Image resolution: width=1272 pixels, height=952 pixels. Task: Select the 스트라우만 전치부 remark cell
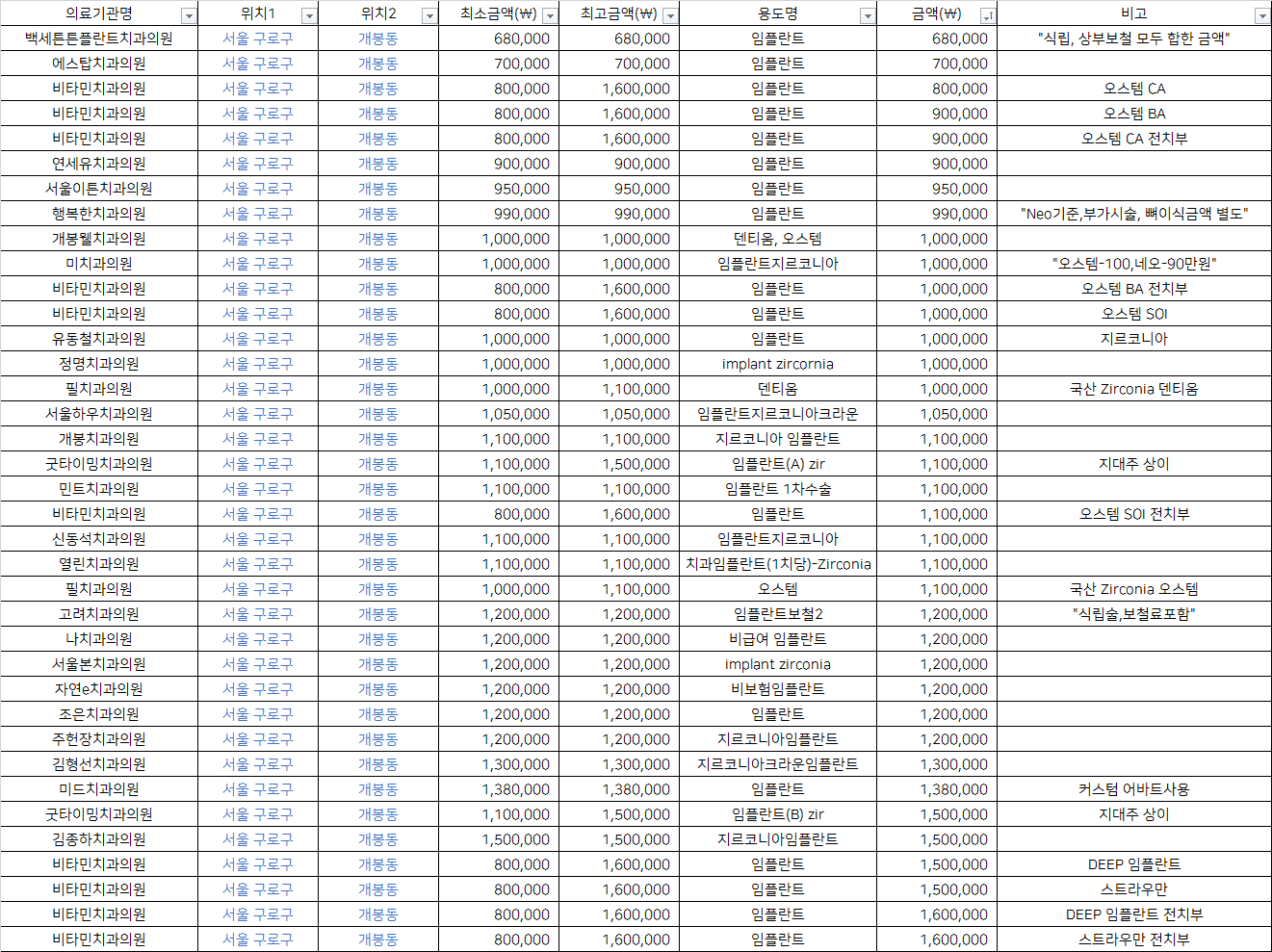tap(1134, 939)
